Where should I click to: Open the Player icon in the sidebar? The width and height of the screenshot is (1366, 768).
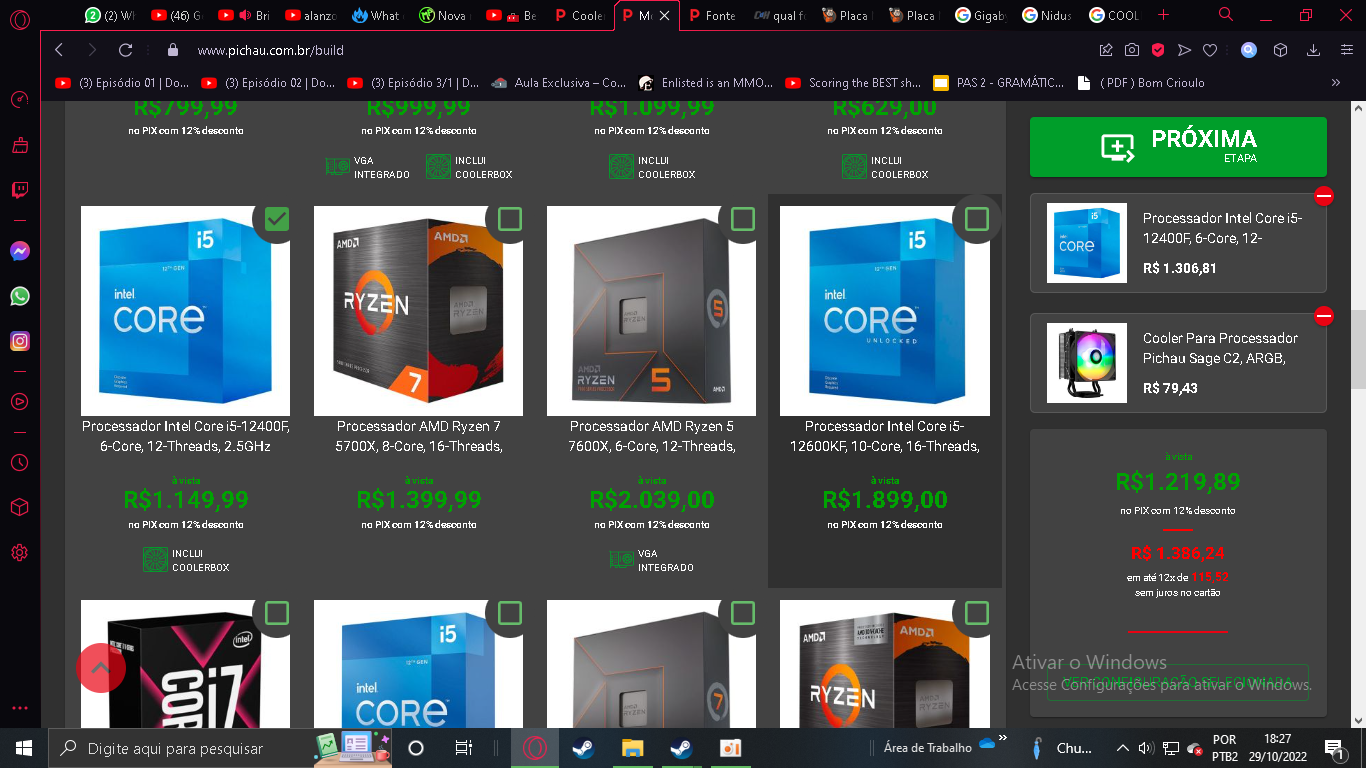[x=20, y=401]
